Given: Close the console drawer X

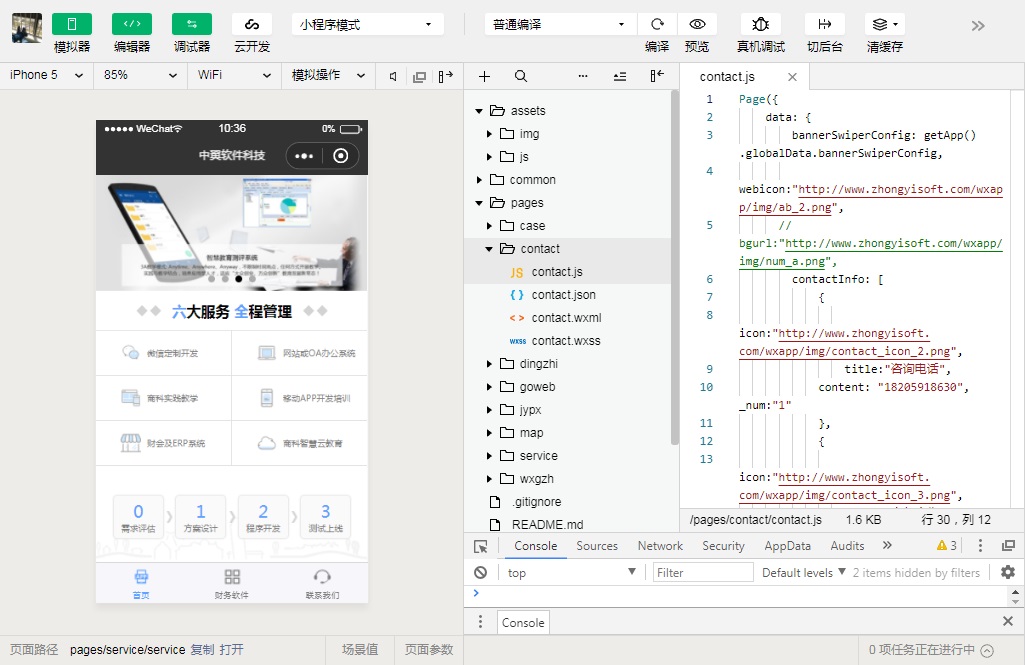Looking at the screenshot, I should [1008, 621].
